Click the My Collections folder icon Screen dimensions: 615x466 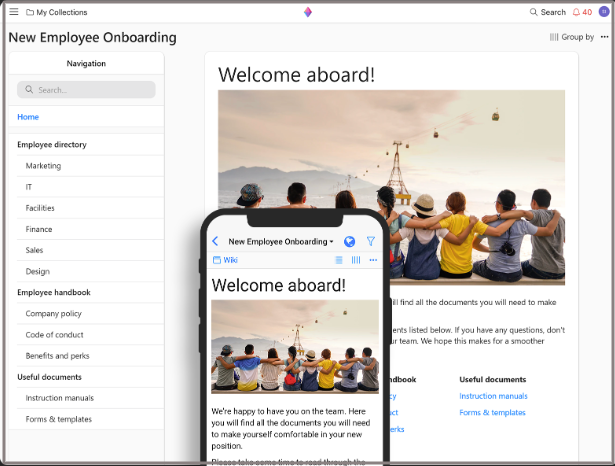tap(29, 12)
